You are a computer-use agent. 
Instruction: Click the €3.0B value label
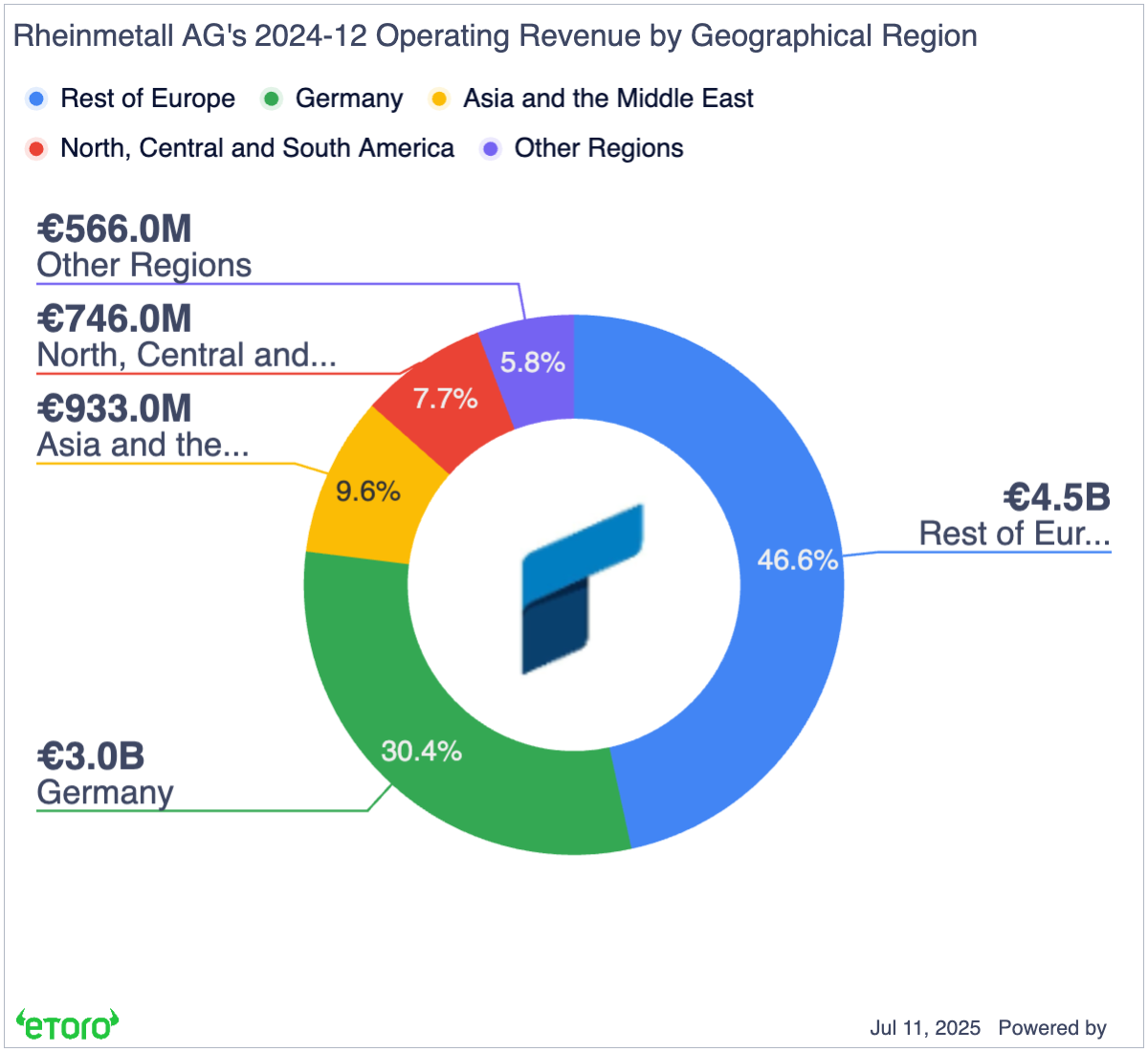coord(91,756)
